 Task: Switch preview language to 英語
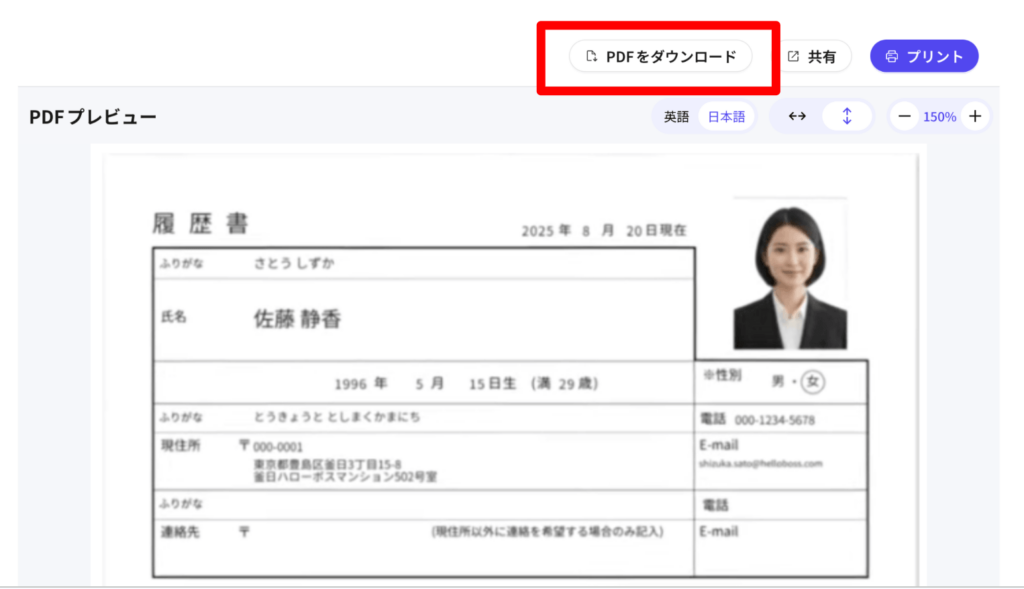[676, 117]
